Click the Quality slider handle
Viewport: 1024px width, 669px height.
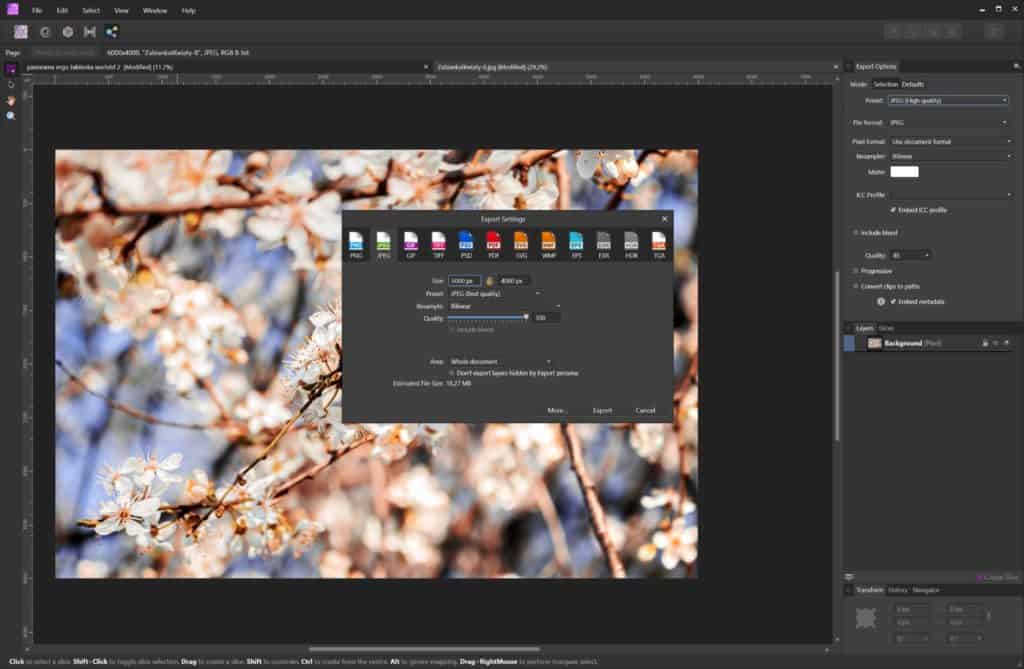(x=527, y=317)
